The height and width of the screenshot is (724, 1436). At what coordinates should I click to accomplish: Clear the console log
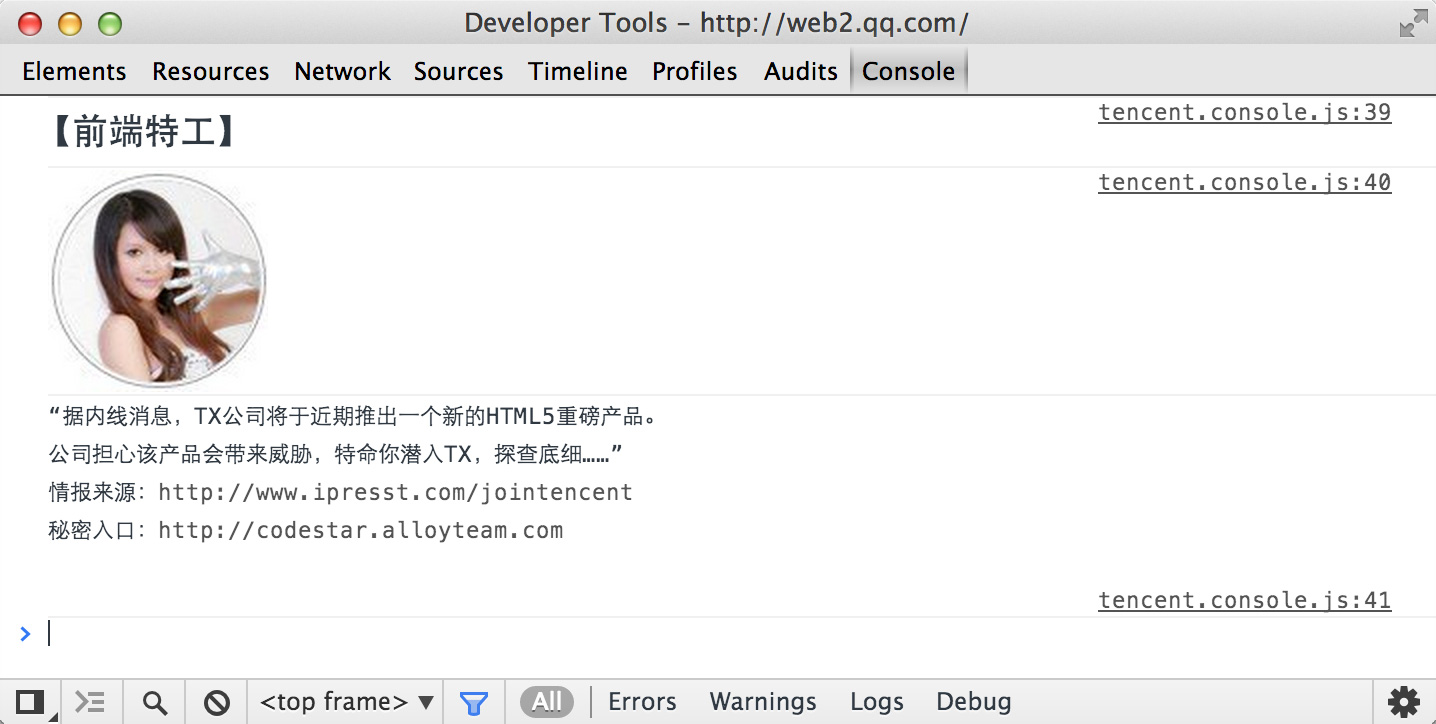(x=217, y=702)
